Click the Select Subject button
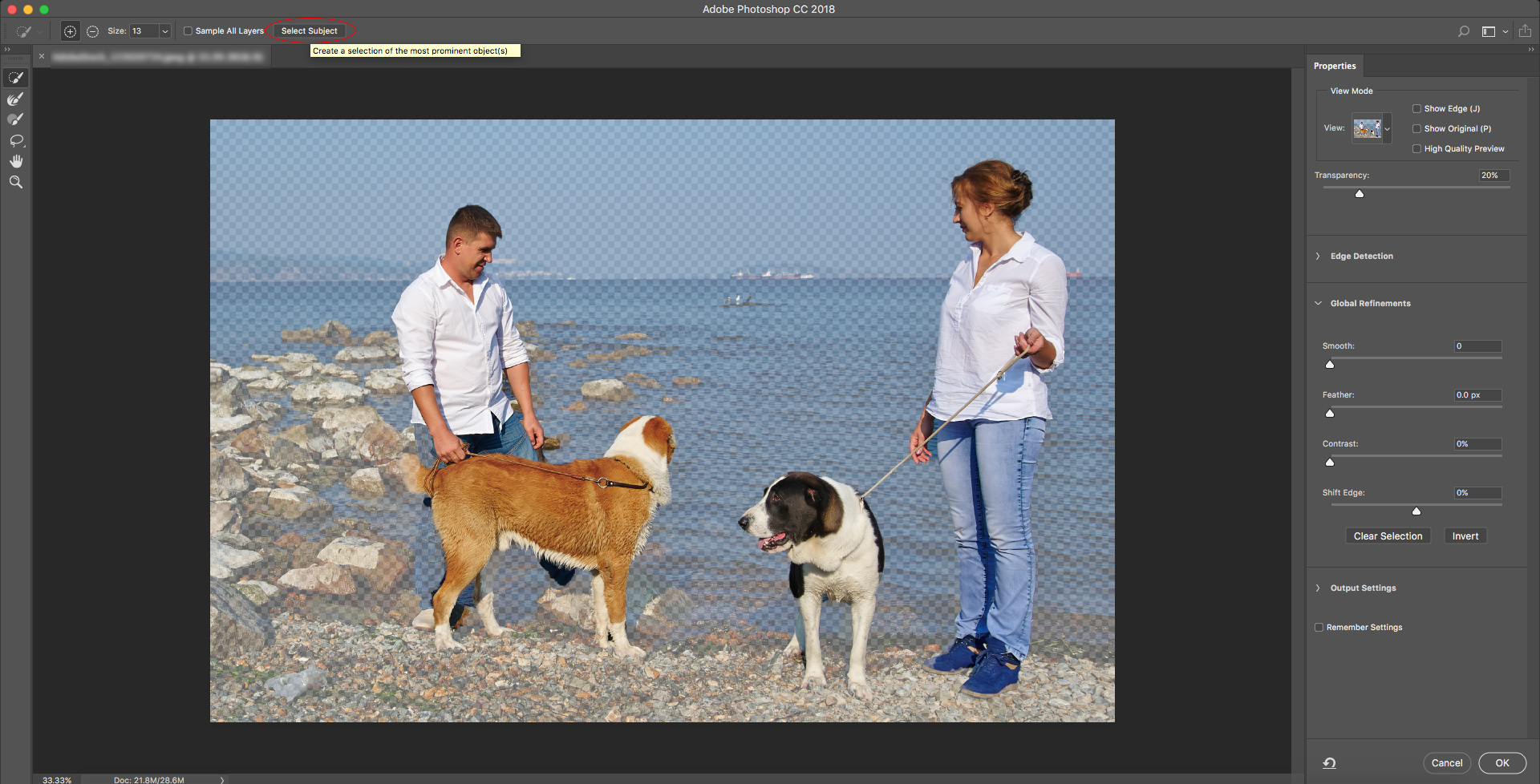This screenshot has width=1540, height=784. click(x=310, y=31)
